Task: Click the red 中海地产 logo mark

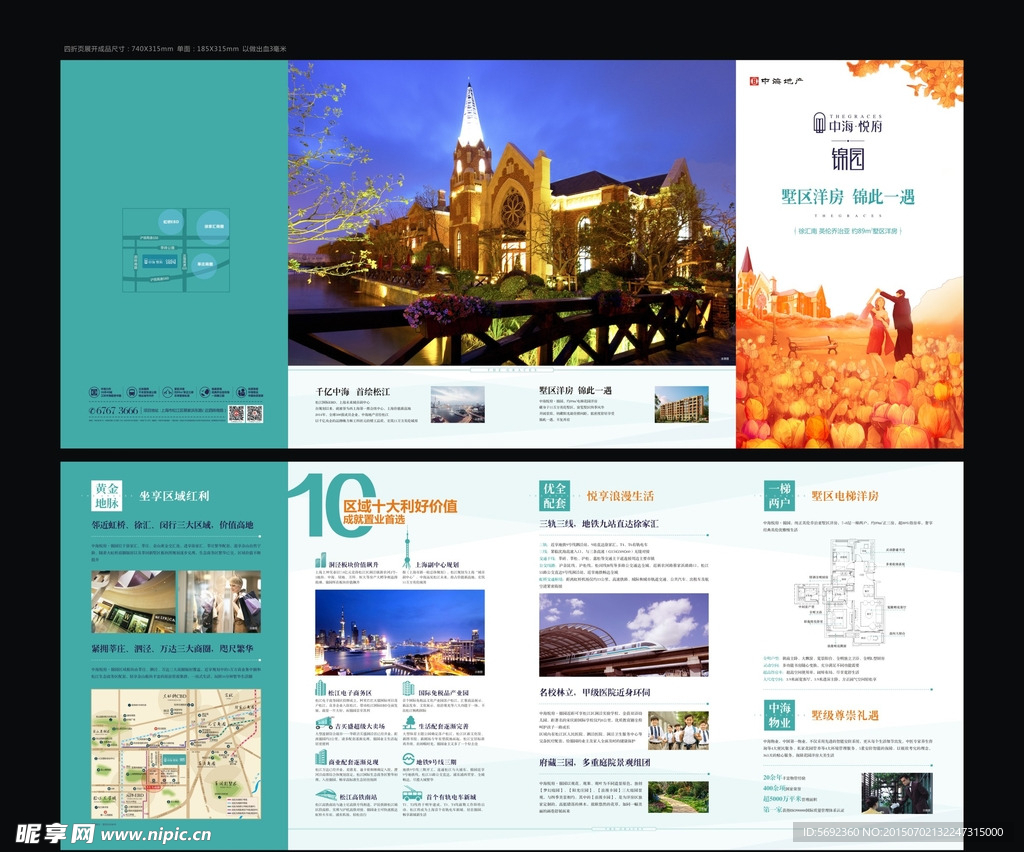Action: point(754,81)
